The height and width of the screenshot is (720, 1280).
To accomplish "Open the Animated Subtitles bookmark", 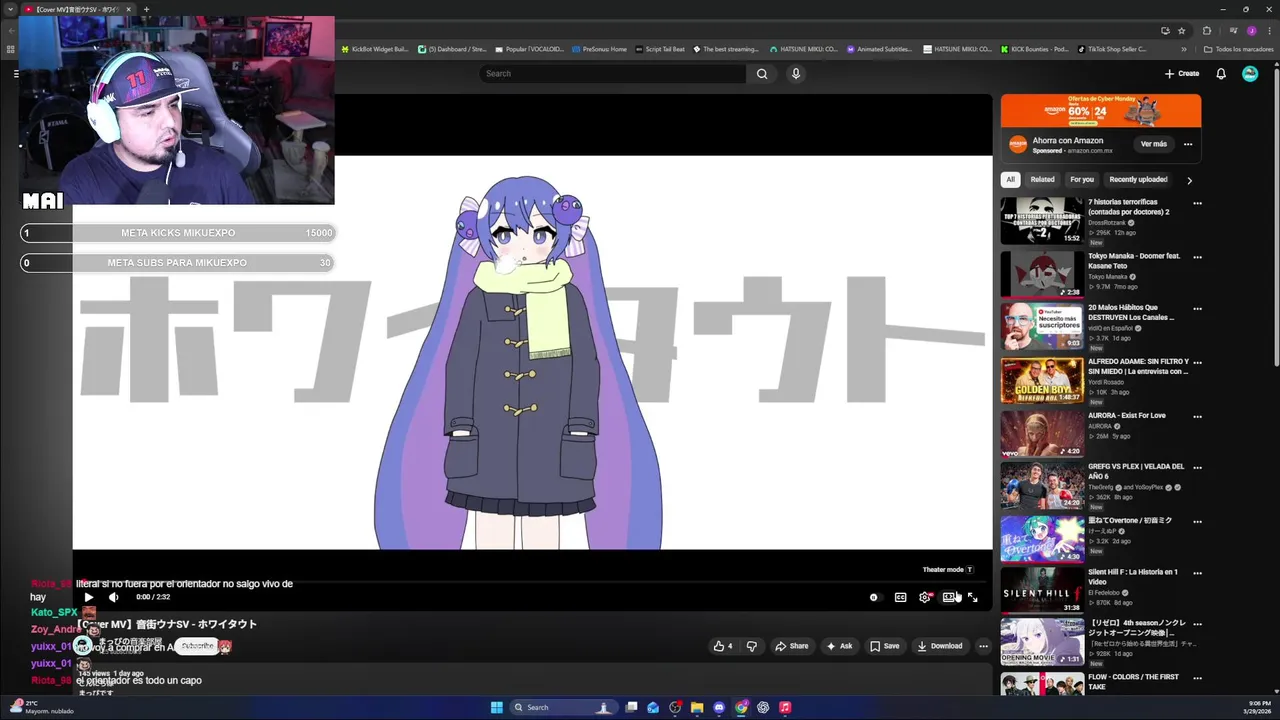I will point(880,49).
